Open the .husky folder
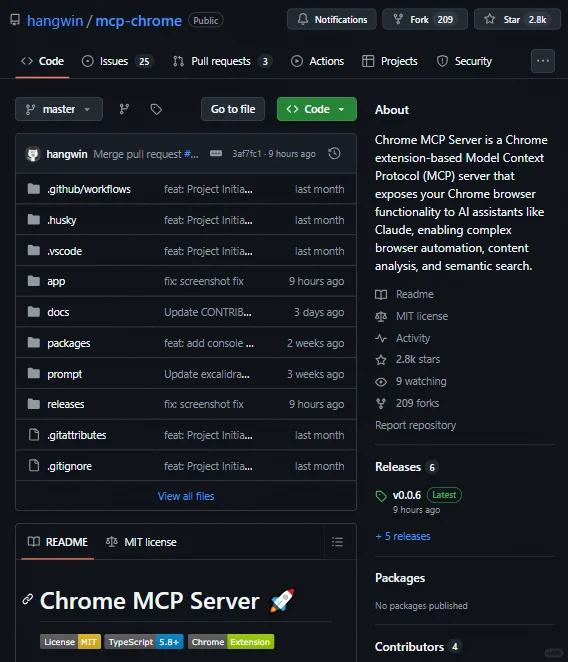 click(62, 220)
